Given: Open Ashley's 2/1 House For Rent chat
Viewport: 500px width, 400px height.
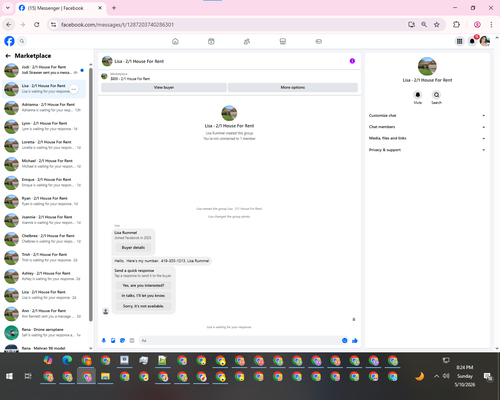Looking at the screenshot, I should coord(44,276).
